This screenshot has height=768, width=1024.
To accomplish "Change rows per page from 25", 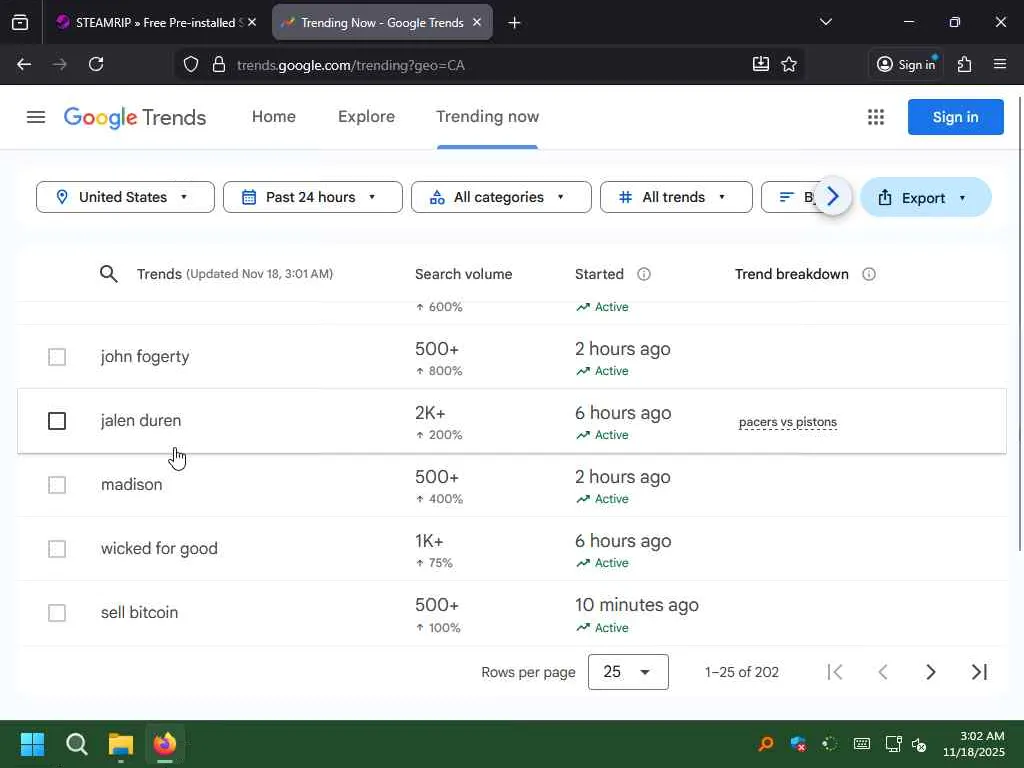I will (628, 672).
